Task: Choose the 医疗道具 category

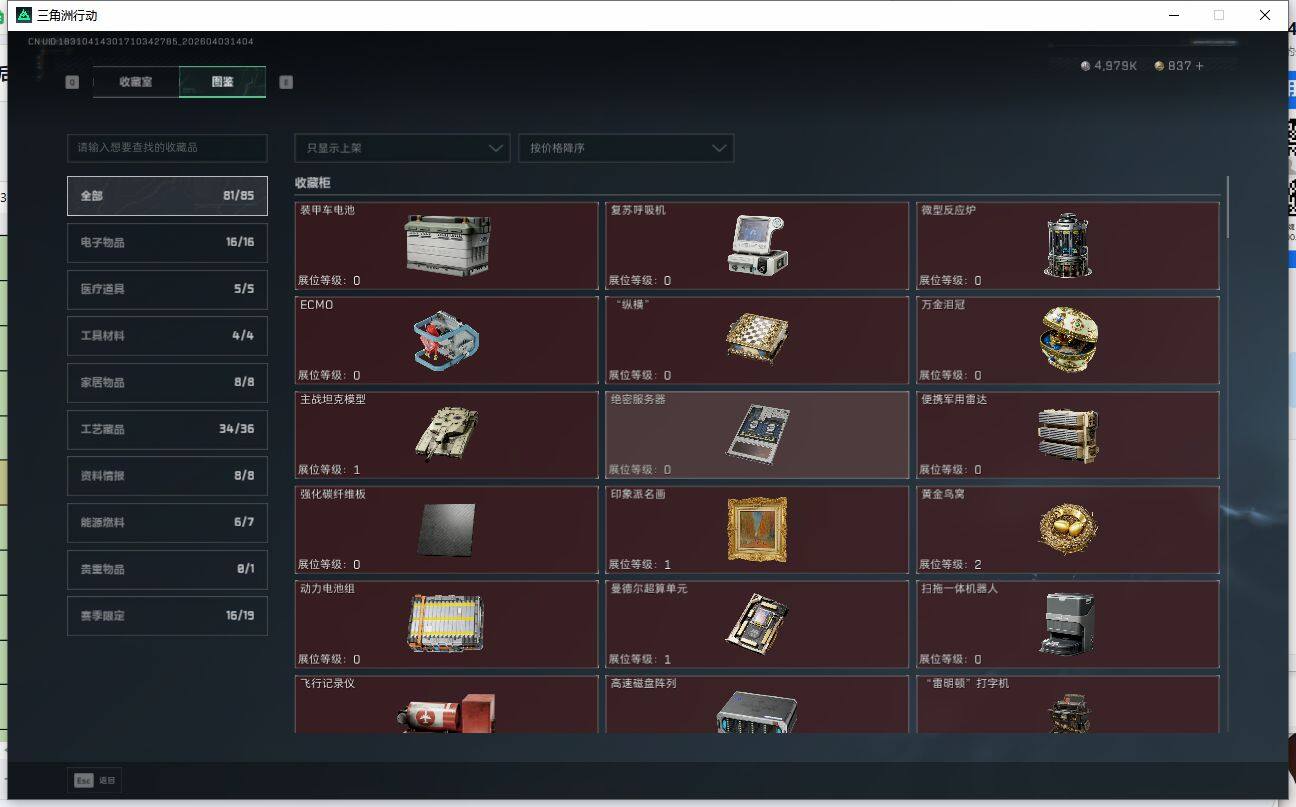Action: point(167,289)
